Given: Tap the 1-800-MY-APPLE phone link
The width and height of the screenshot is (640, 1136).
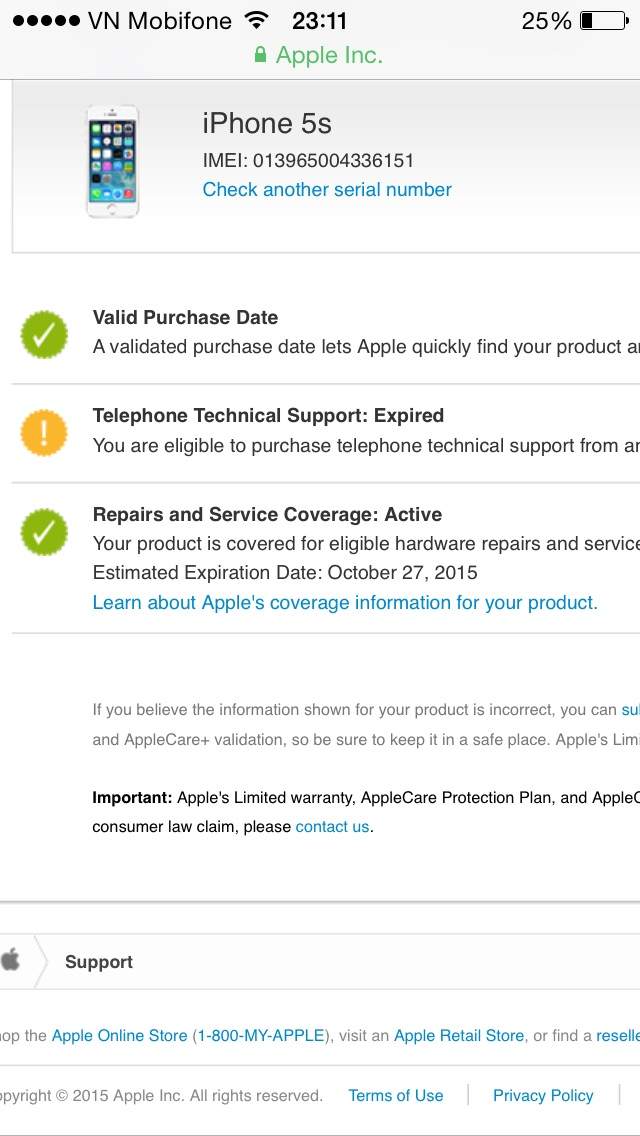Looking at the screenshot, I should [259, 1036].
